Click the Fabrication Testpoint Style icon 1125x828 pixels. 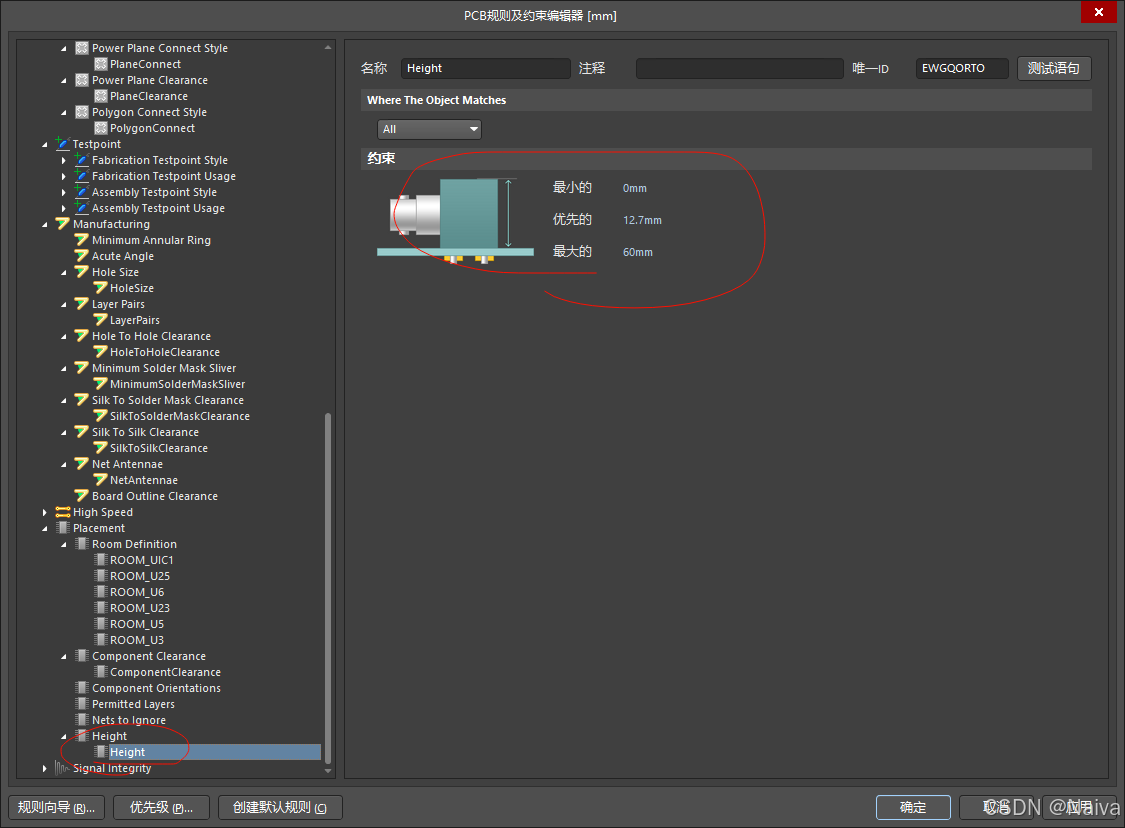click(82, 160)
